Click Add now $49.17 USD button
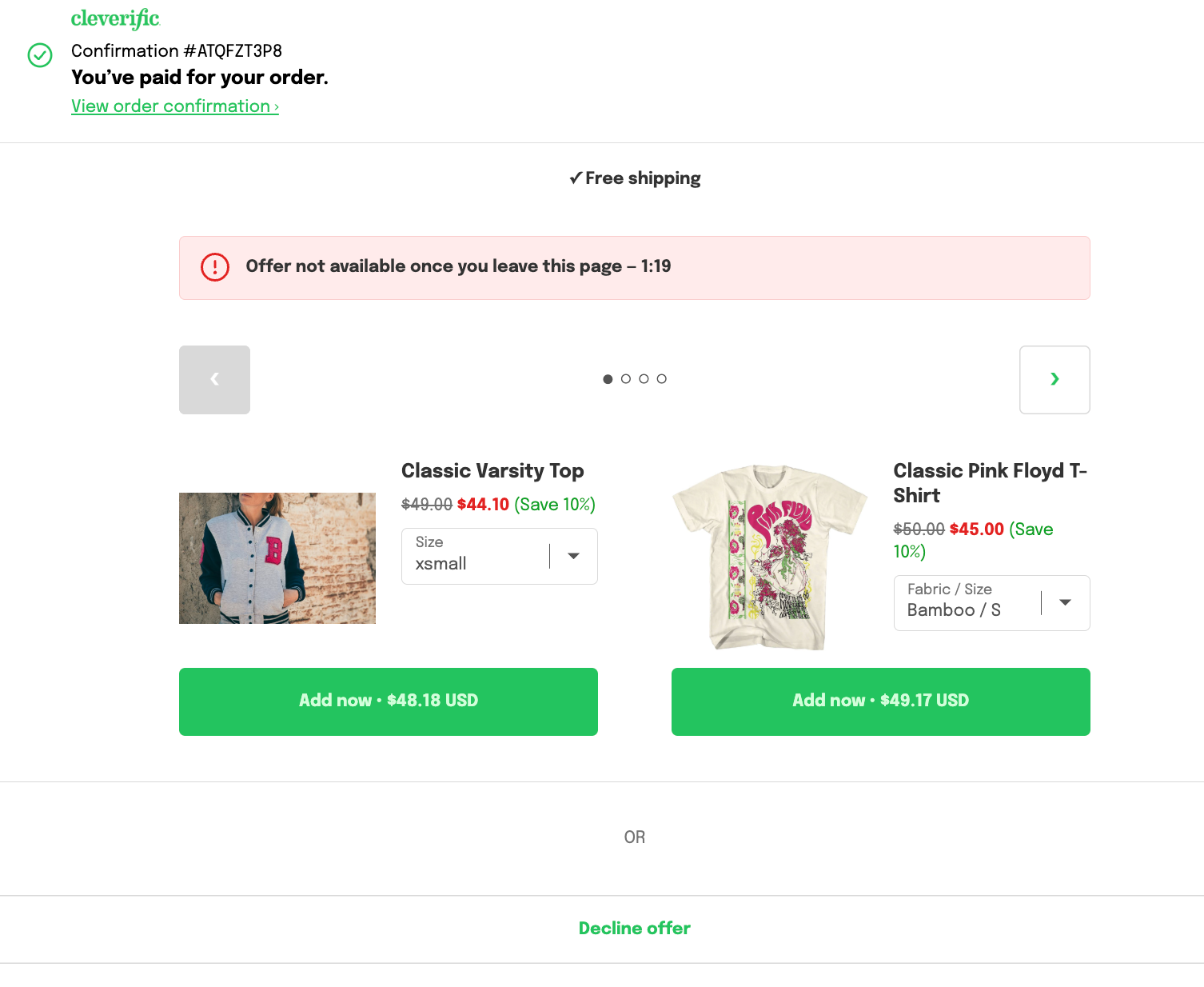Screen dimensions: 1204x987 [x=881, y=701]
